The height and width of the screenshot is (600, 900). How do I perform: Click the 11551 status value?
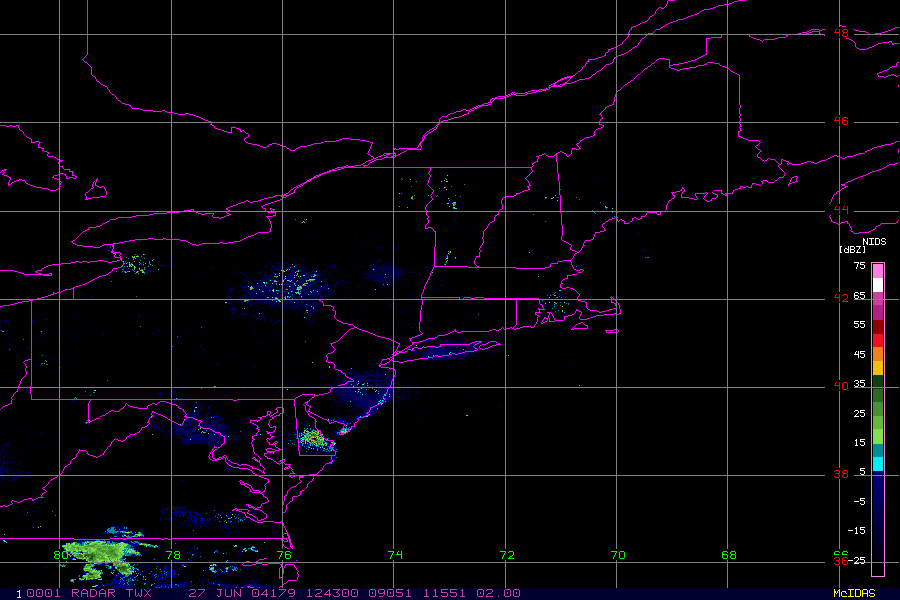click(x=444, y=593)
